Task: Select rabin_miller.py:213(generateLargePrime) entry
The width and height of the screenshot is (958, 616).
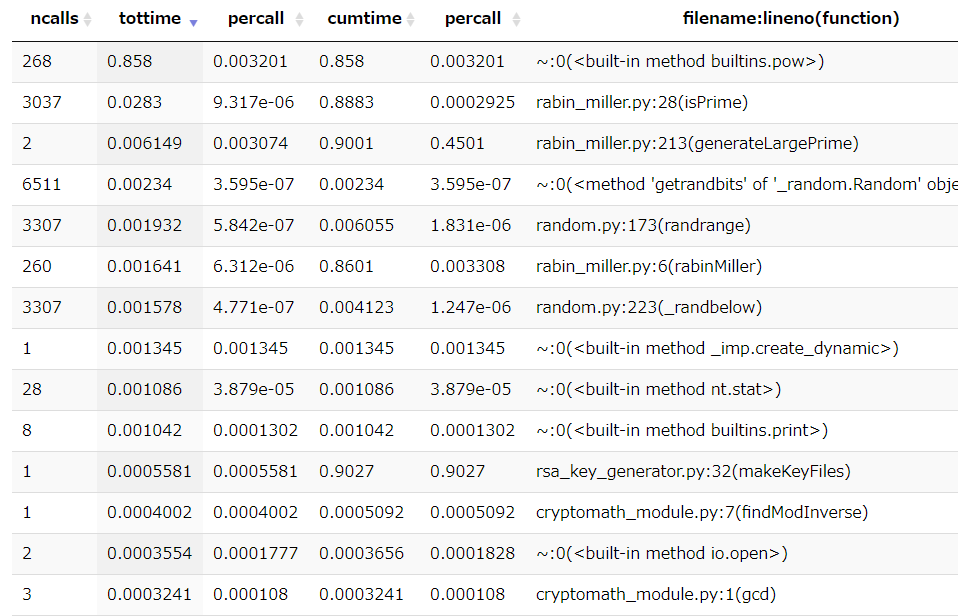Action: click(x=697, y=143)
